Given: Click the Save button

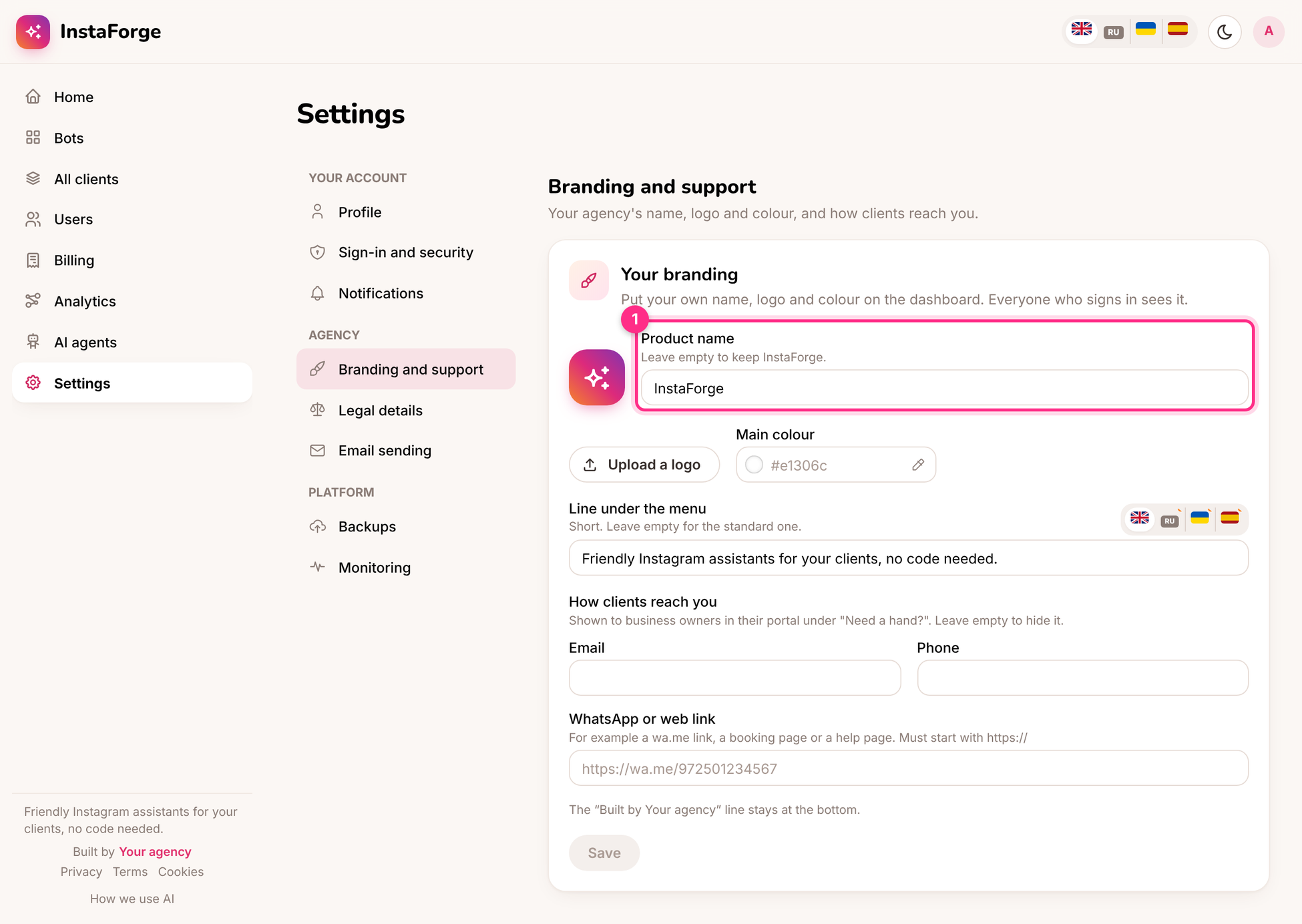Looking at the screenshot, I should (x=604, y=853).
